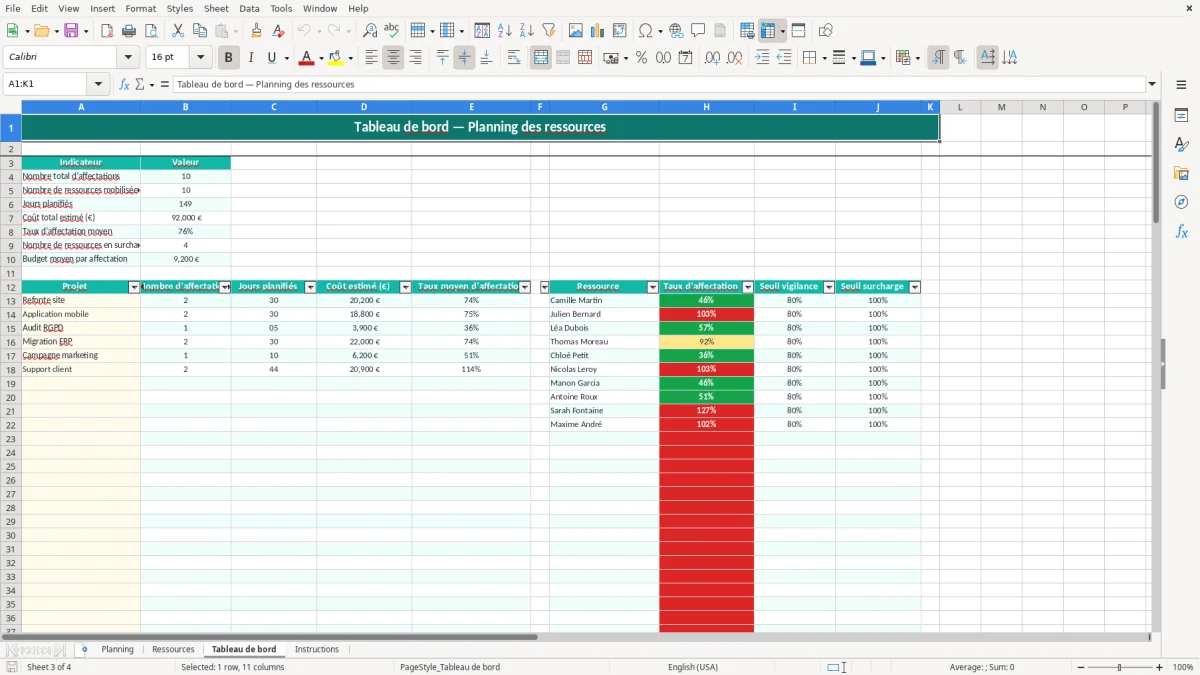Click the Copy icon

click(x=200, y=31)
